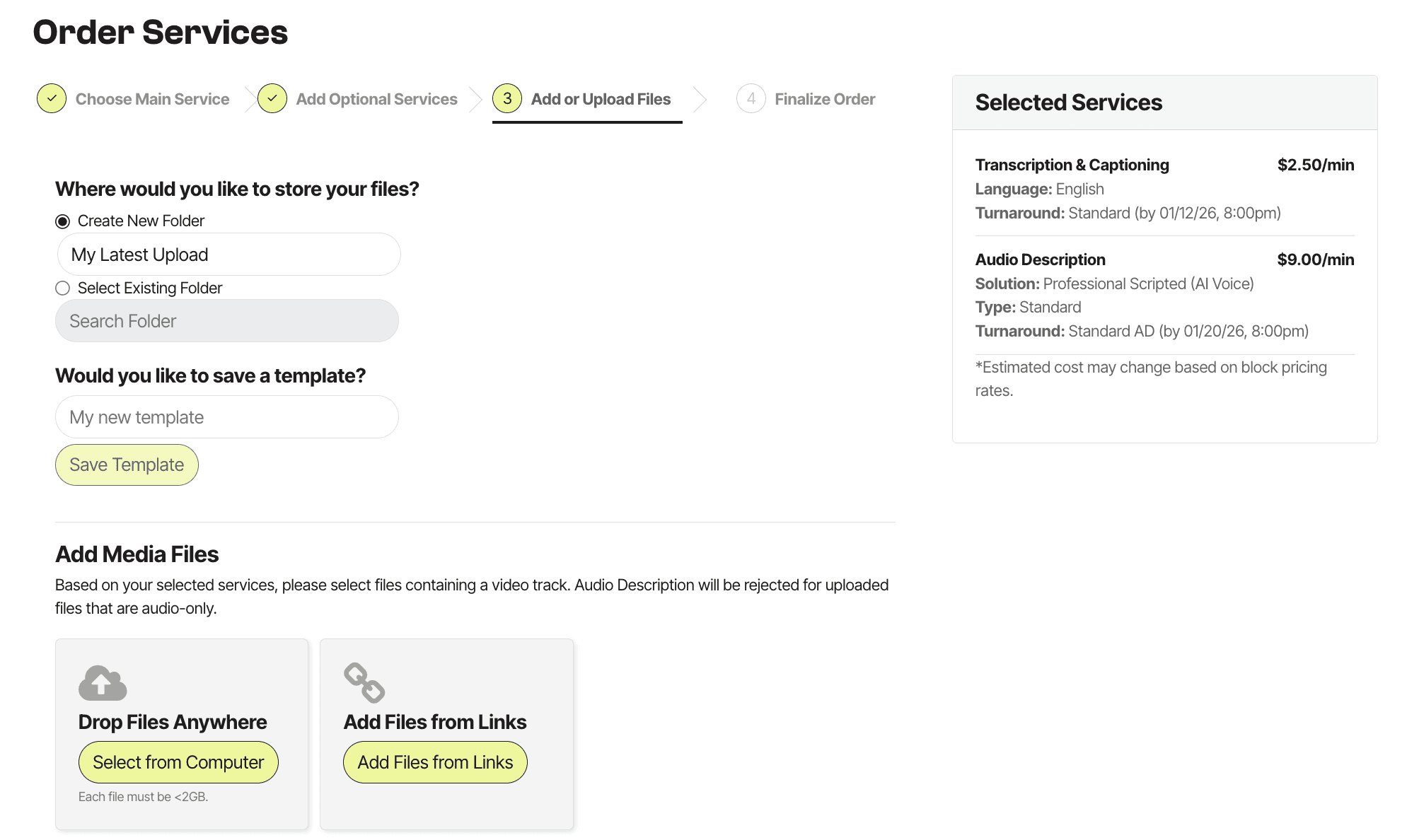Click the Choose Main Service checkmark icon
Image resolution: width=1407 pixels, height=840 pixels.
point(52,99)
